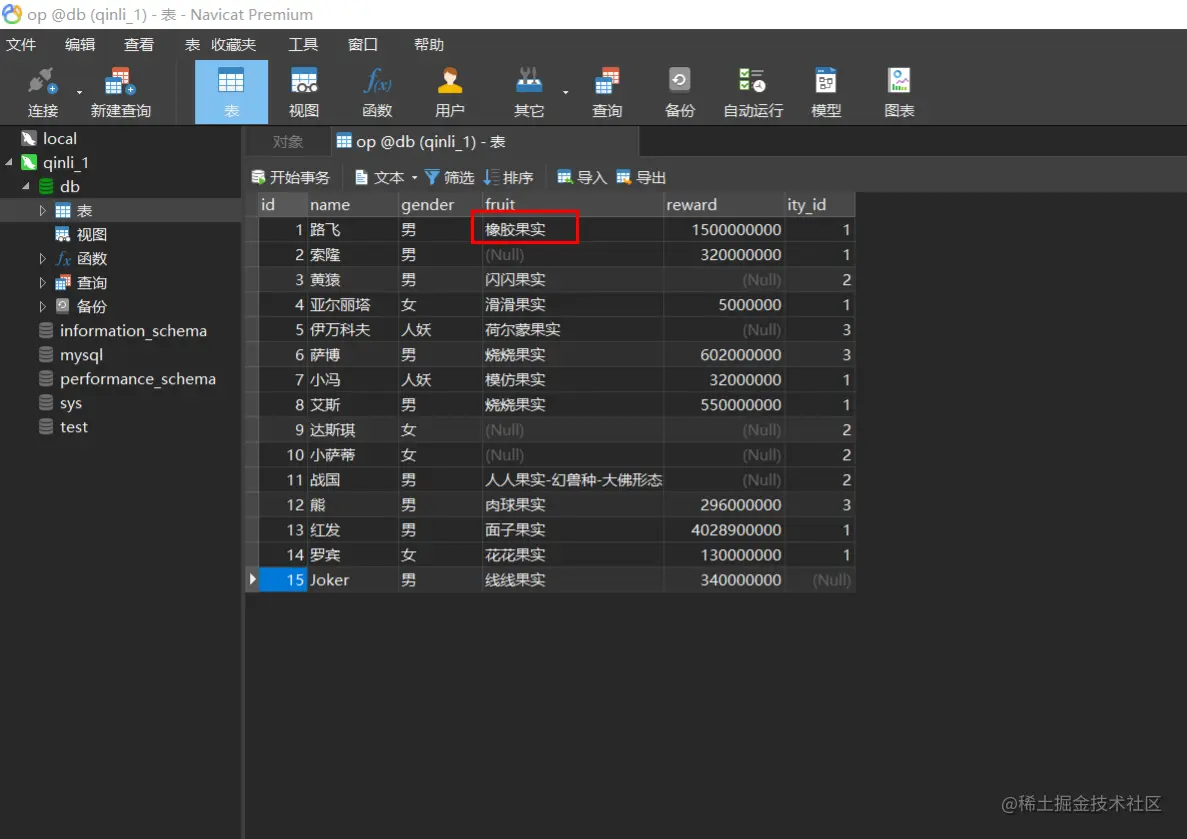Select the 表 table toolbar button

point(231,92)
